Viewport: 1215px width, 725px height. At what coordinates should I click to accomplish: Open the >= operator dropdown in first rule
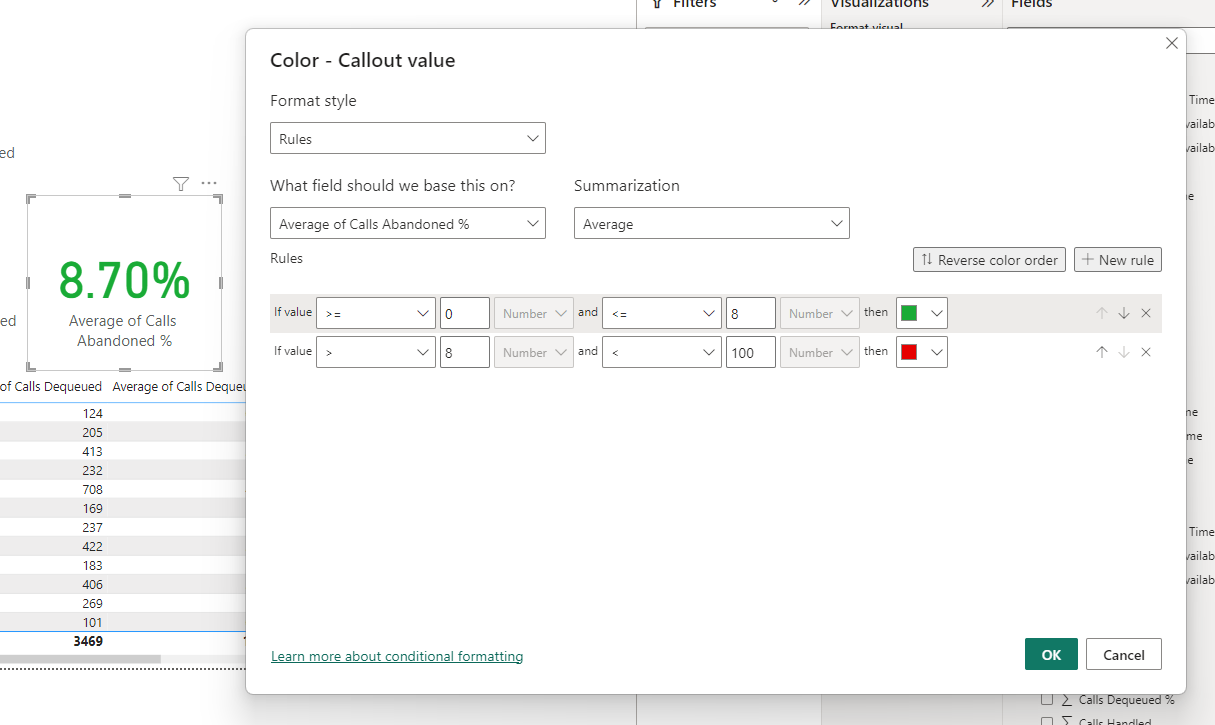coord(376,313)
